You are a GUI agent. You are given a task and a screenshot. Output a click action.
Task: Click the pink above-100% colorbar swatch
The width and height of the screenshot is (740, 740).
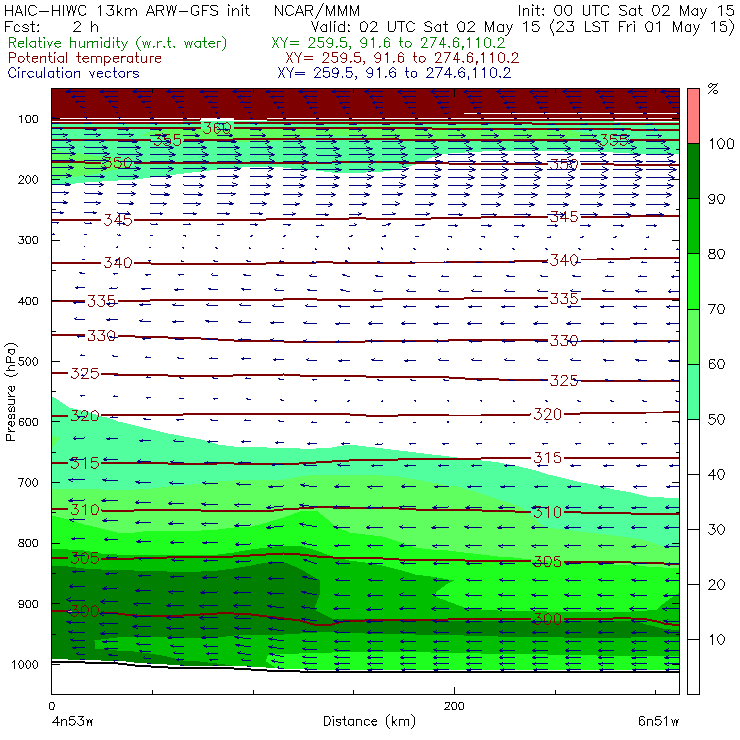693,116
